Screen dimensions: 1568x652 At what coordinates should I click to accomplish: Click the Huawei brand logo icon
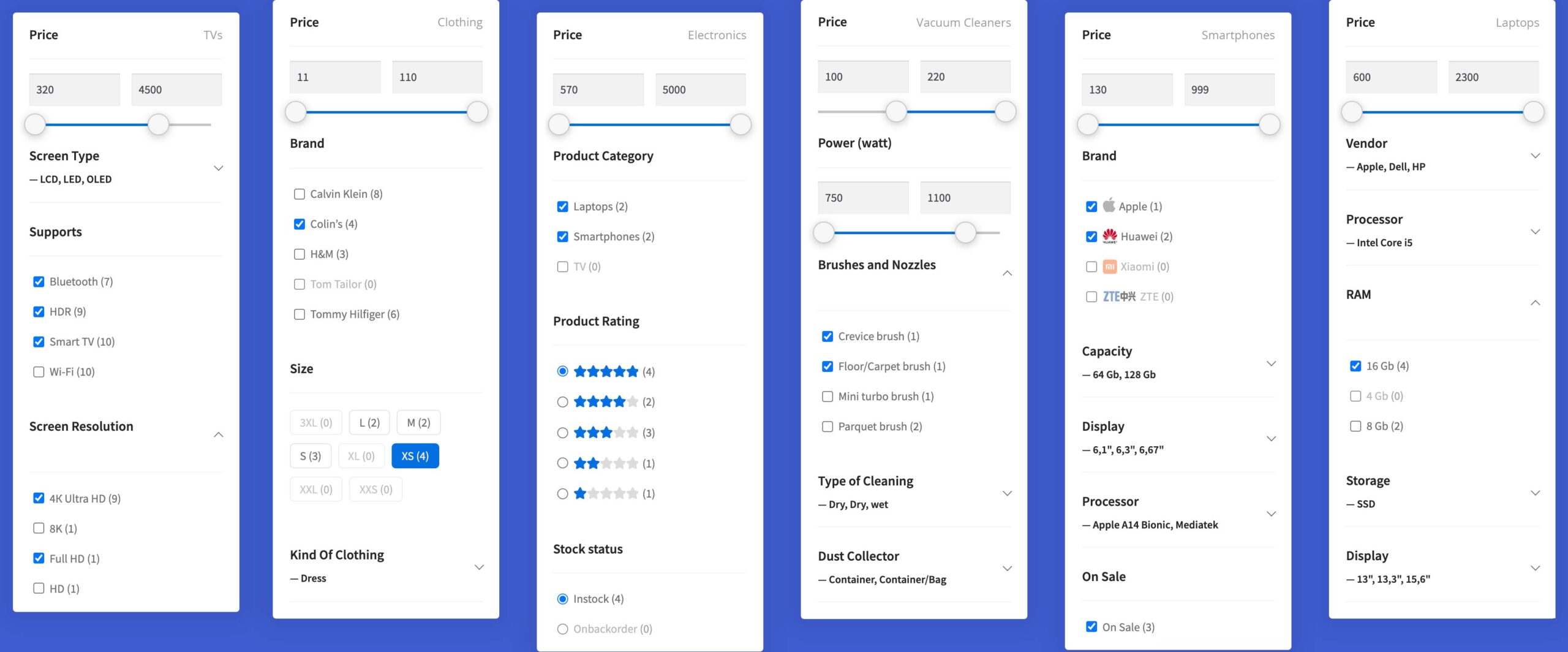click(x=1109, y=236)
